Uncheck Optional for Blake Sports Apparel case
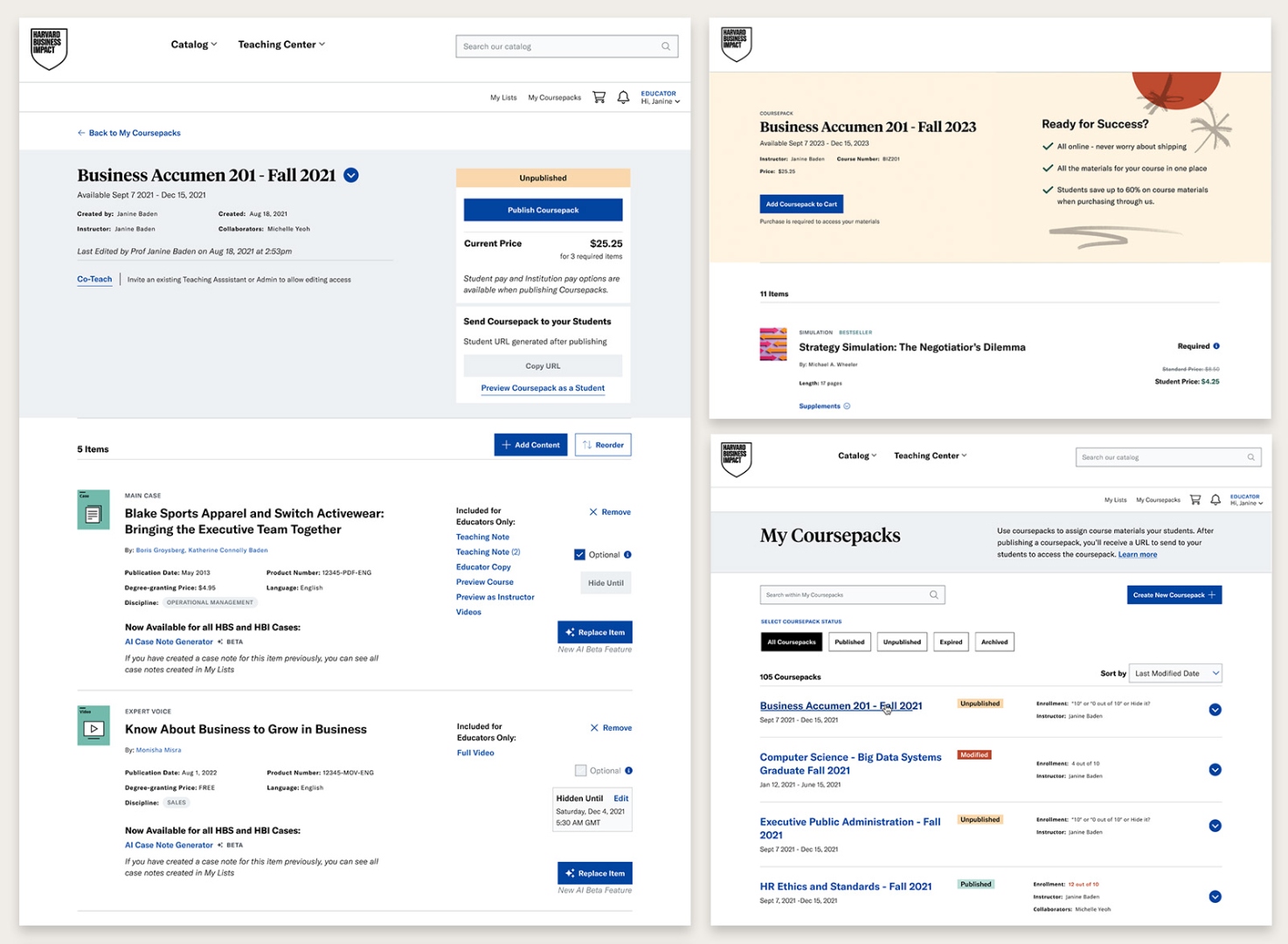This screenshot has height=944, width=1288. click(x=579, y=555)
